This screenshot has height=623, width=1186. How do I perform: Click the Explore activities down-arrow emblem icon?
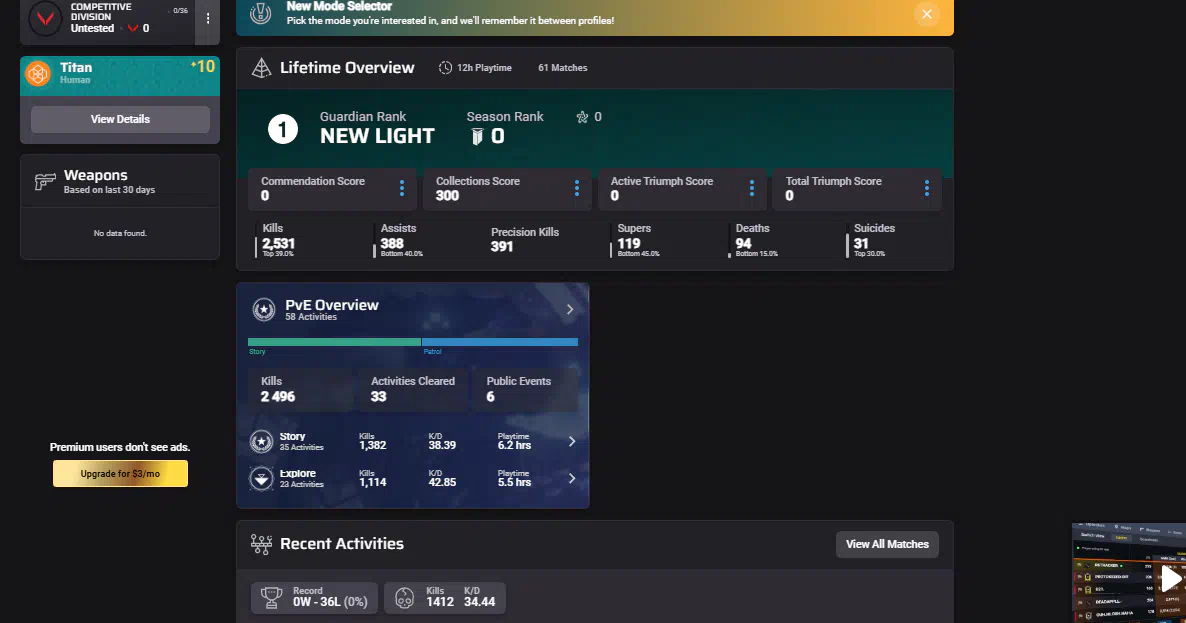pos(261,479)
